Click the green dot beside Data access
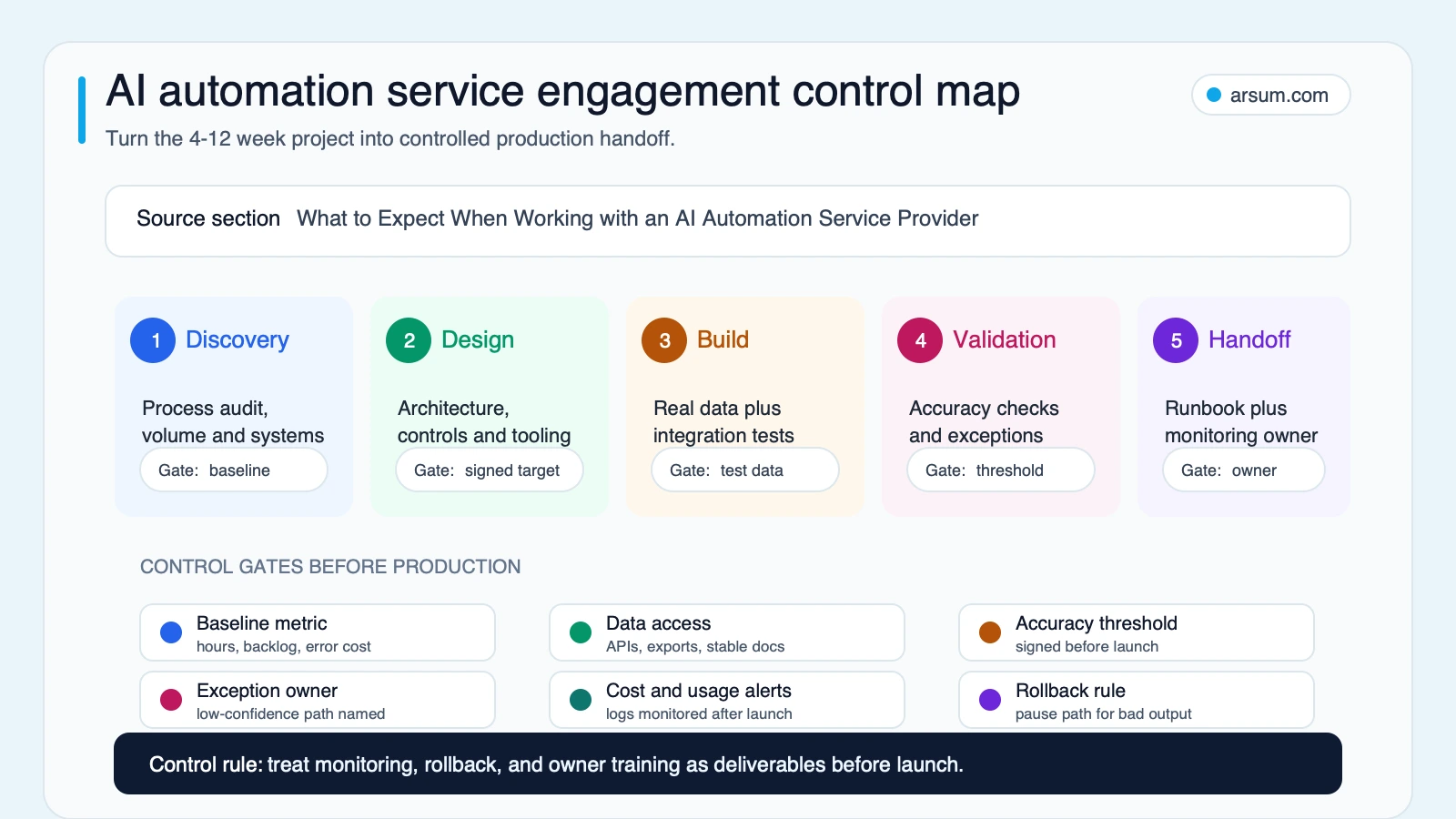This screenshot has height=819, width=1456. click(581, 632)
